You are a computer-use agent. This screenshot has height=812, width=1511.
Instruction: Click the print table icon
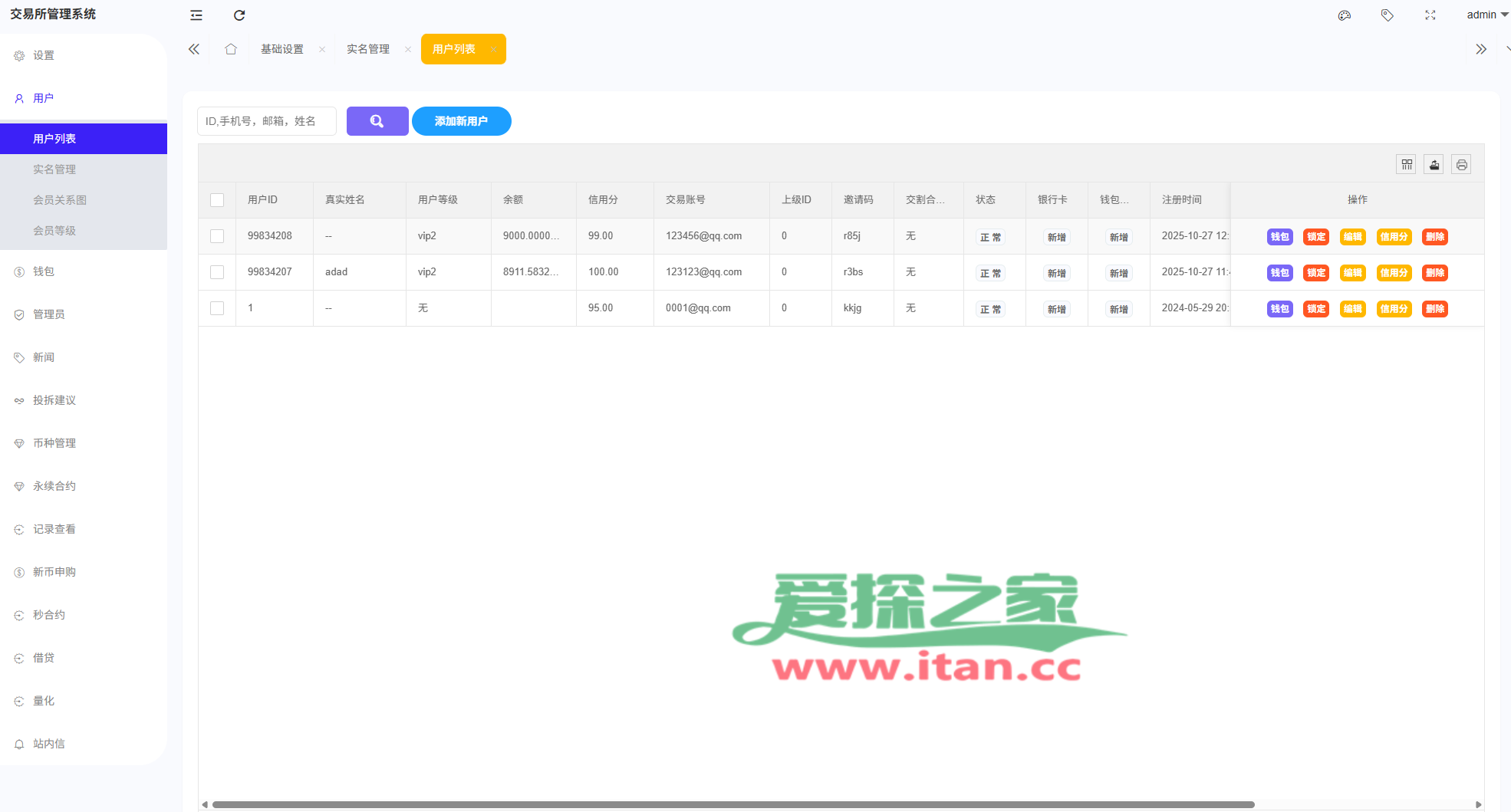click(1461, 165)
